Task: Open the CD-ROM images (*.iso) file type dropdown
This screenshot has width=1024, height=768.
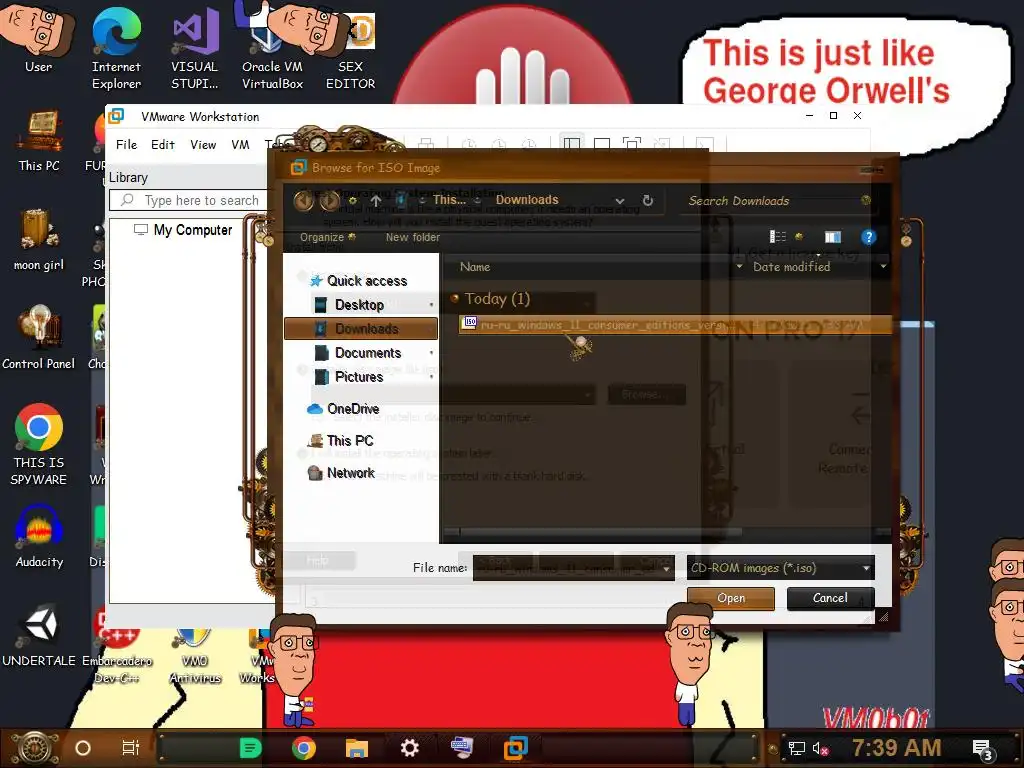Action: (780, 568)
